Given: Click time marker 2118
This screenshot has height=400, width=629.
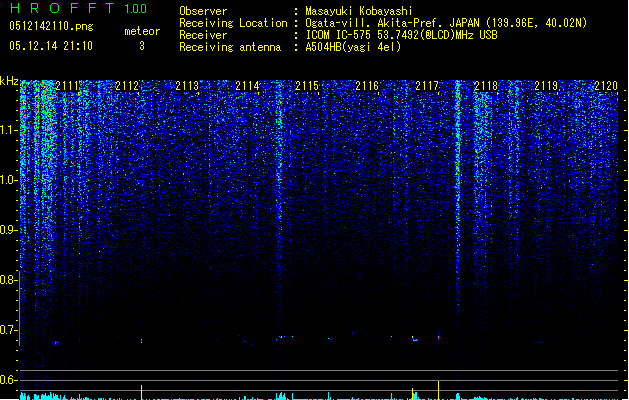Looking at the screenshot, I should pos(486,86).
